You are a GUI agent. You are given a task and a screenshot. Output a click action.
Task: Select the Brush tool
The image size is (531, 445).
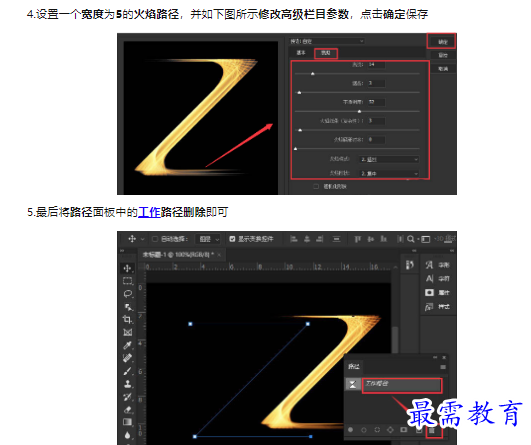coord(128,371)
